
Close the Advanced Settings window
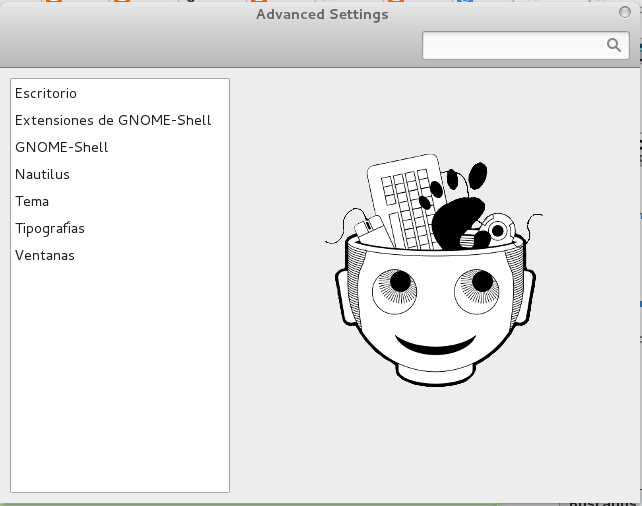[x=625, y=13]
